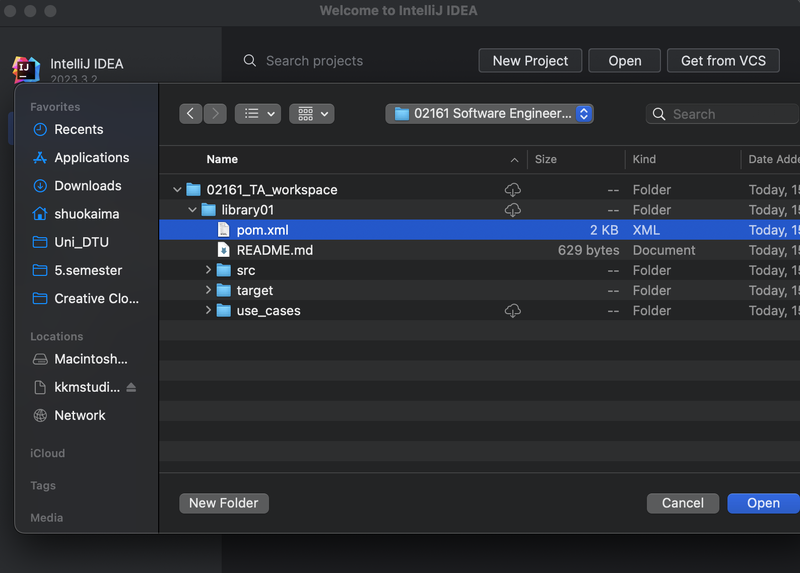The height and width of the screenshot is (573, 800).
Task: Click iCloud download icon for 02161_TA_workspace
Action: [513, 190]
